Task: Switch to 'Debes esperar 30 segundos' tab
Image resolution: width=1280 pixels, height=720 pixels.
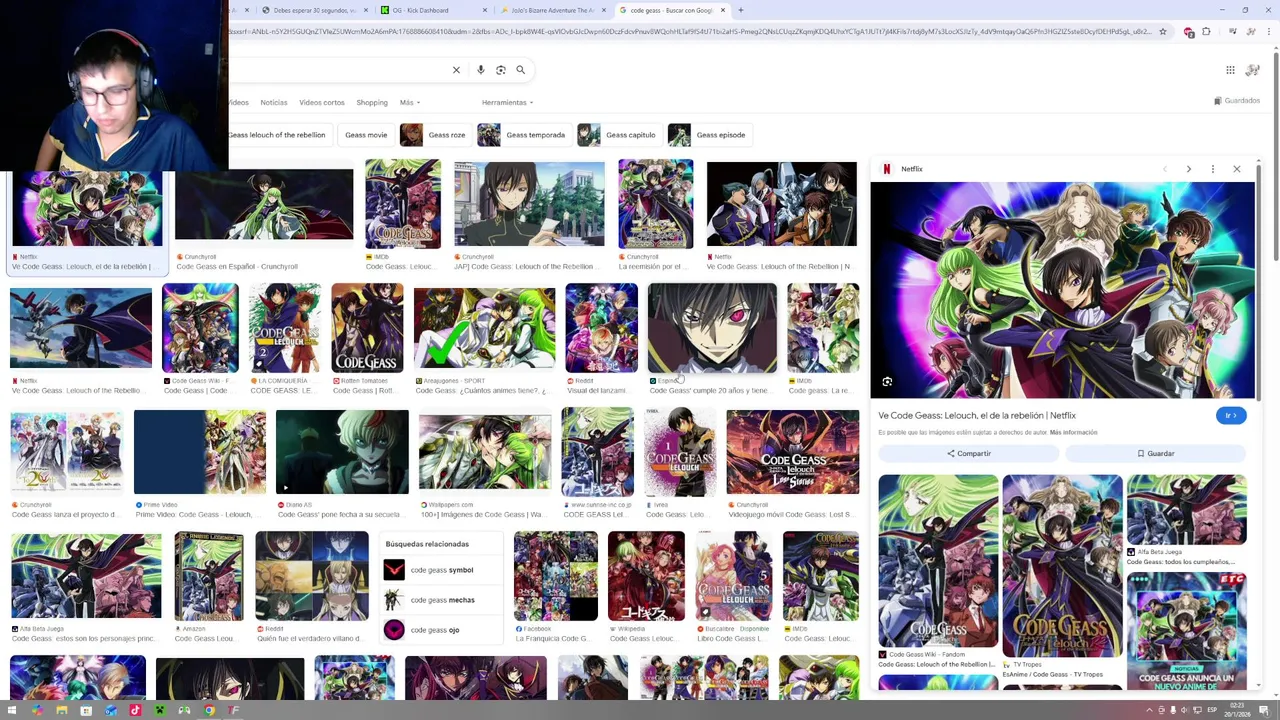Action: pyautogui.click(x=312, y=10)
